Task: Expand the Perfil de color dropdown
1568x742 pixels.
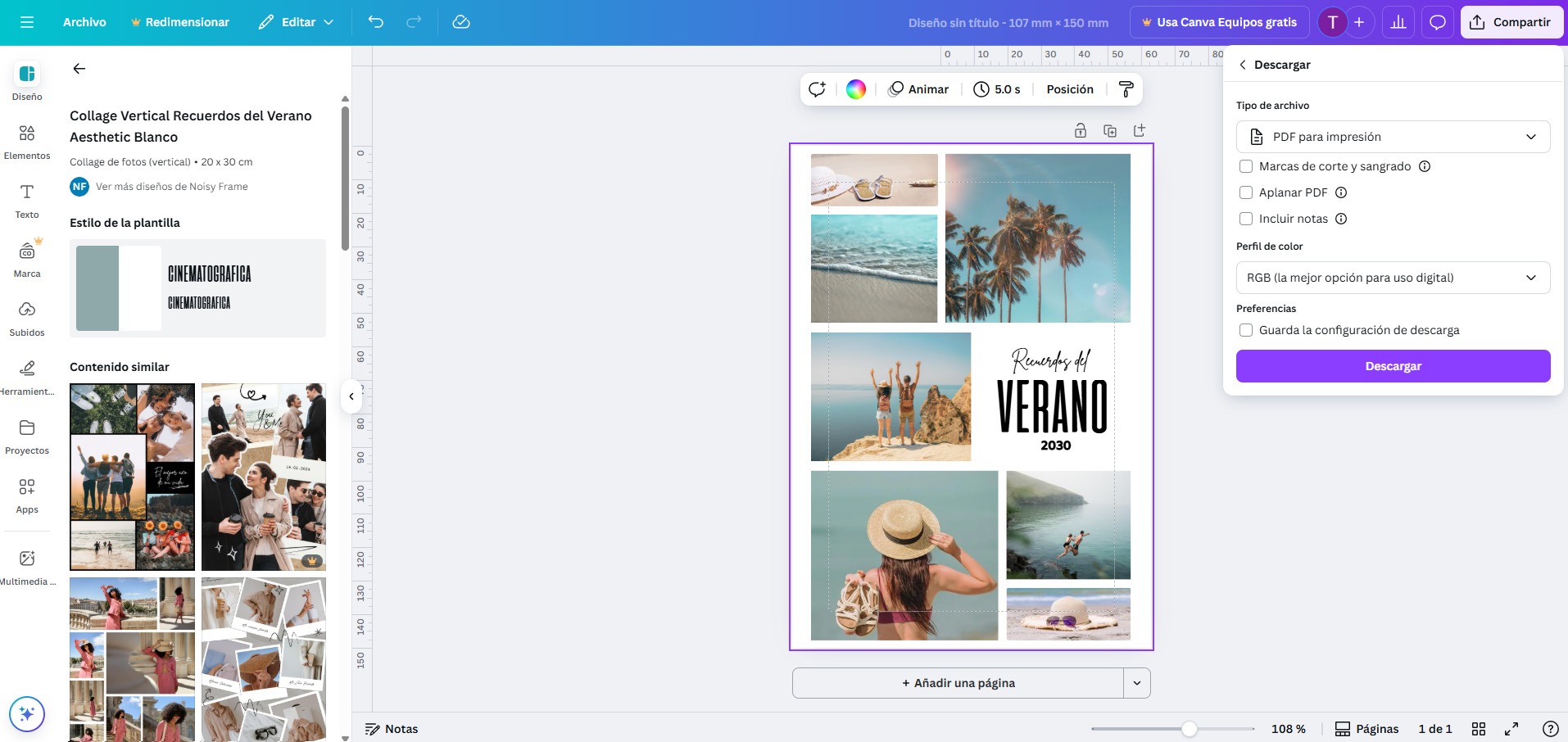Action: [x=1393, y=278]
